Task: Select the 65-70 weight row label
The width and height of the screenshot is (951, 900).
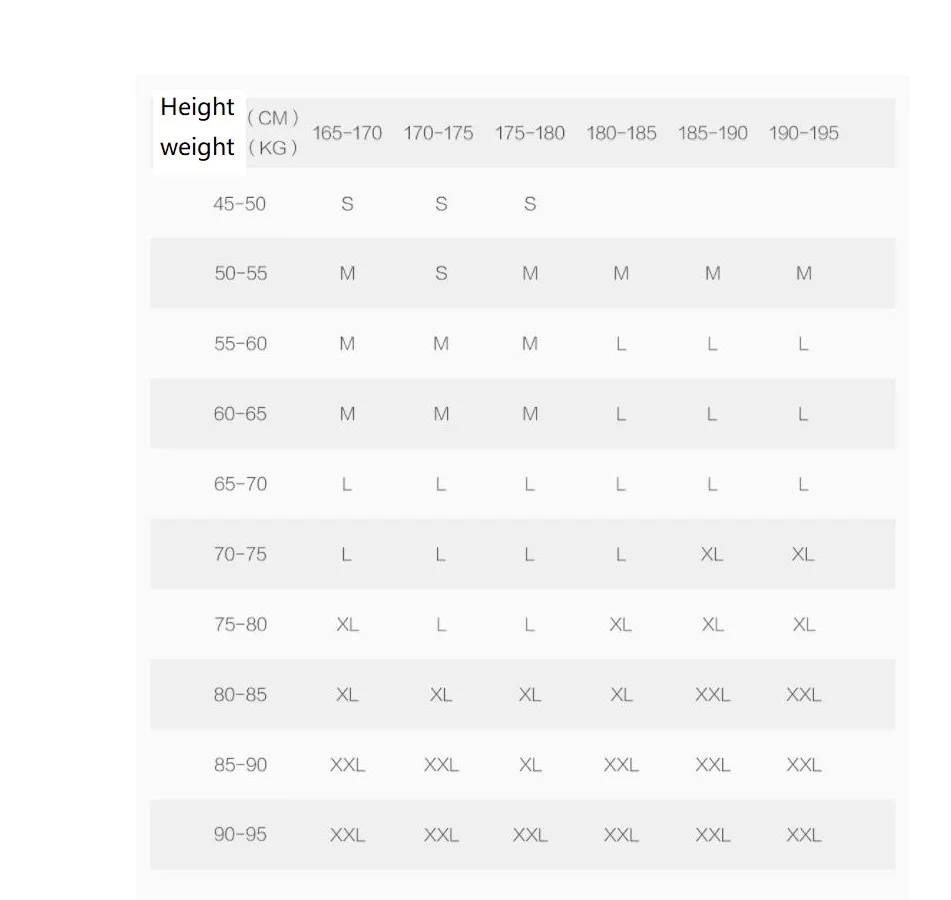Action: (x=240, y=484)
